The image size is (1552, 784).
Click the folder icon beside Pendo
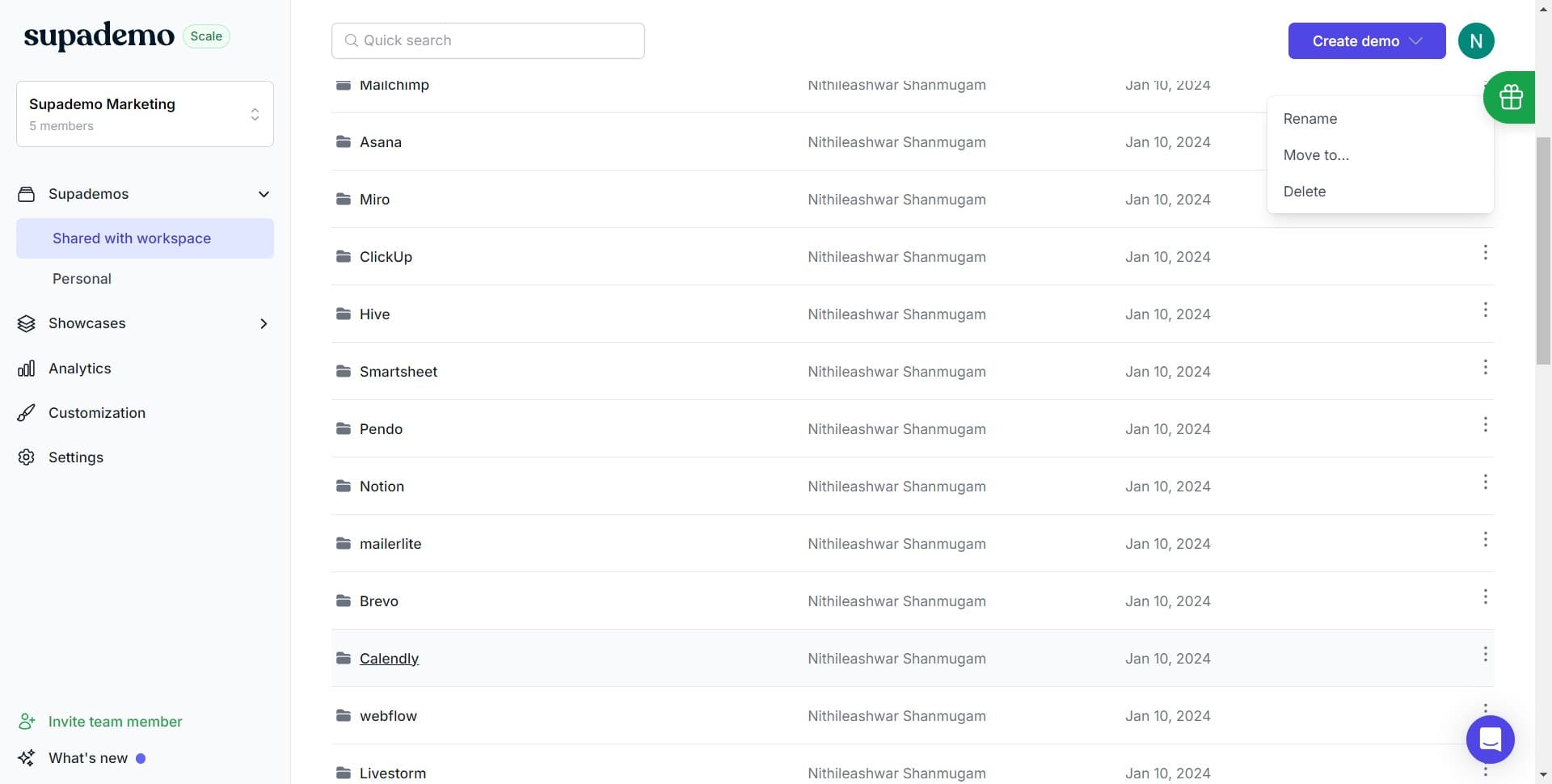coord(344,429)
